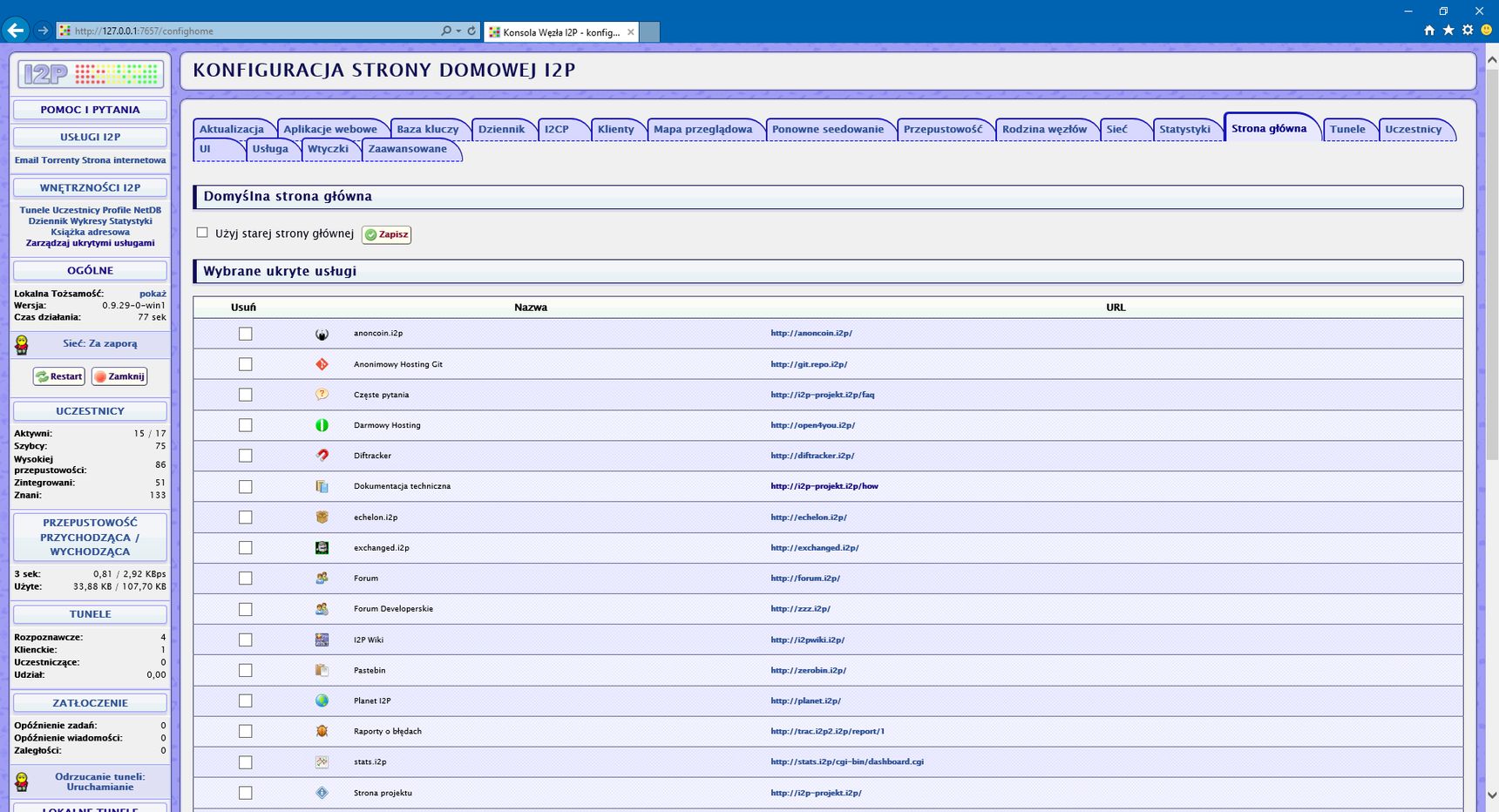Click the Przepustowość przychodząca / wychodząca heading
Viewport: 1499px width, 812px height.
pyautogui.click(x=91, y=538)
